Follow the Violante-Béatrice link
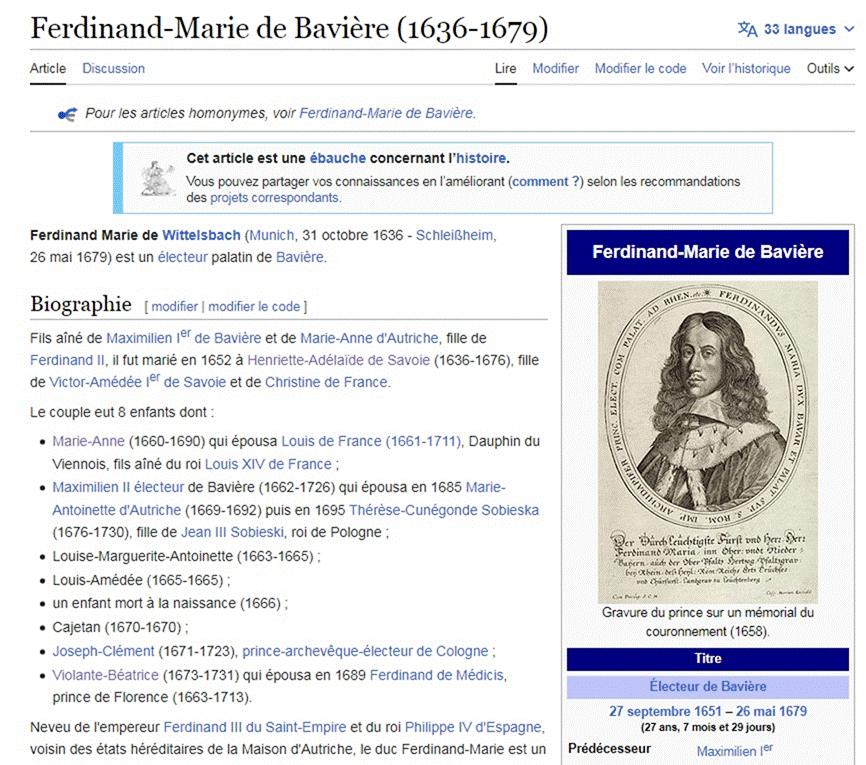Screen dimensions: 866x765 point(105,675)
